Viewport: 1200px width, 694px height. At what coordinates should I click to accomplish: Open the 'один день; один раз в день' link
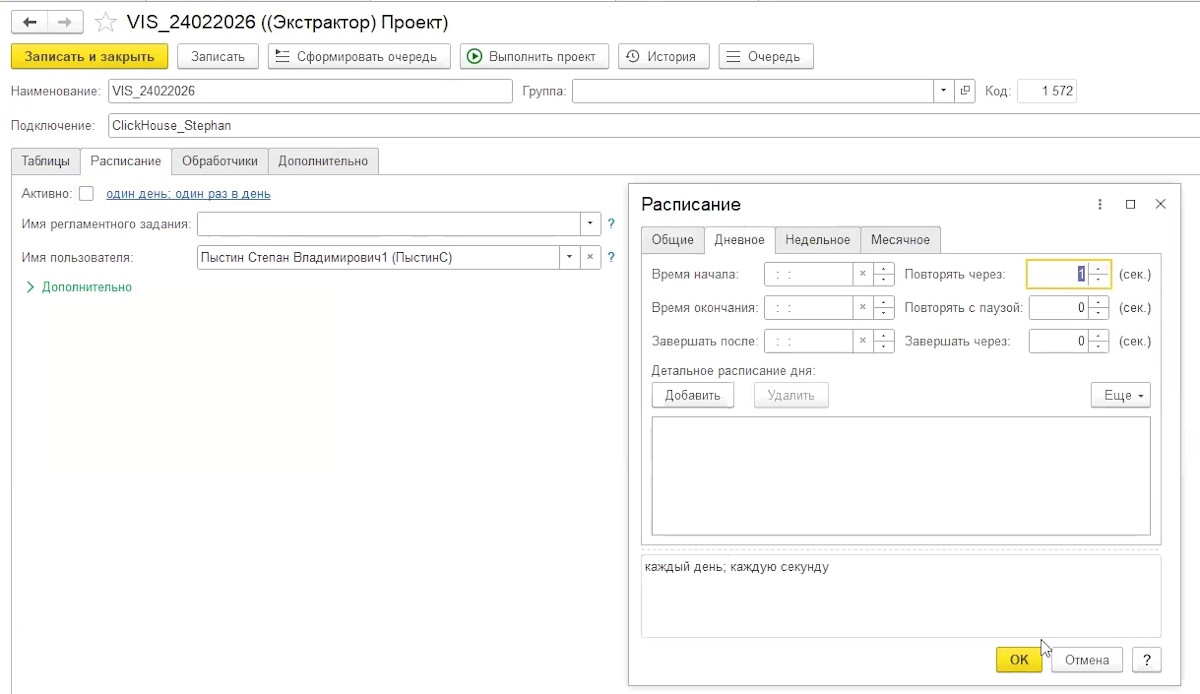(x=188, y=194)
